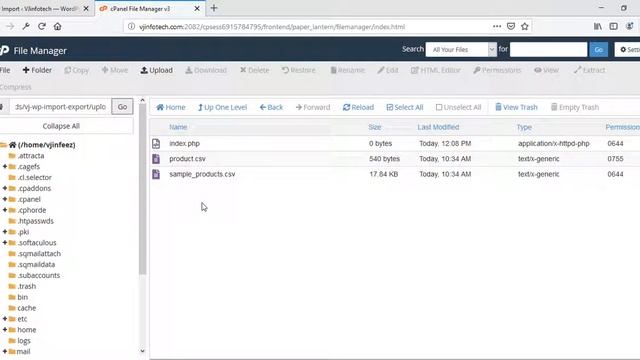The width and height of the screenshot is (640, 360).
Task: Click the Restore toolbar action
Action: tap(298, 70)
